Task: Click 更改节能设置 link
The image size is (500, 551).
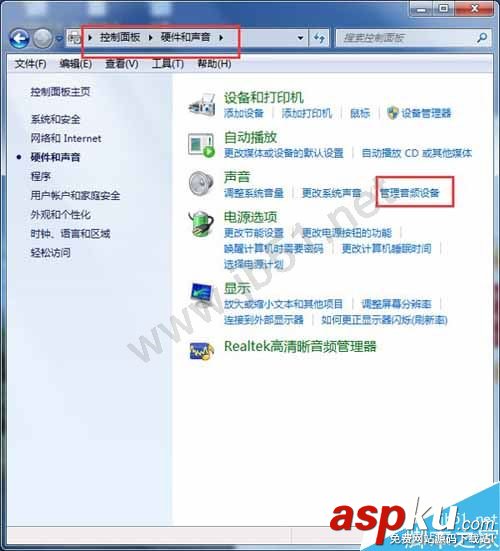Action: [x=254, y=233]
